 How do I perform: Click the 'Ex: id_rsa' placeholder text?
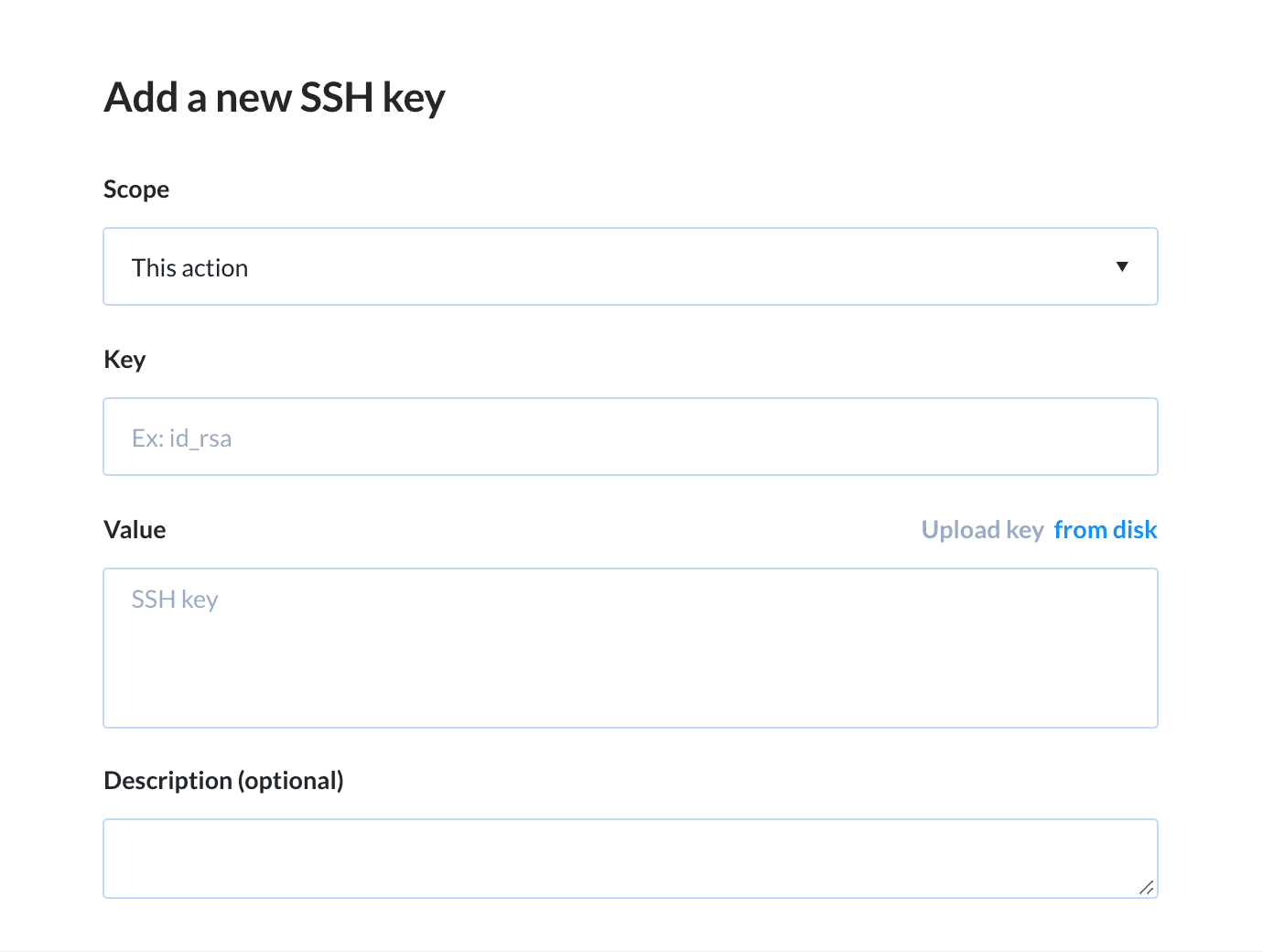pyautogui.click(x=181, y=438)
